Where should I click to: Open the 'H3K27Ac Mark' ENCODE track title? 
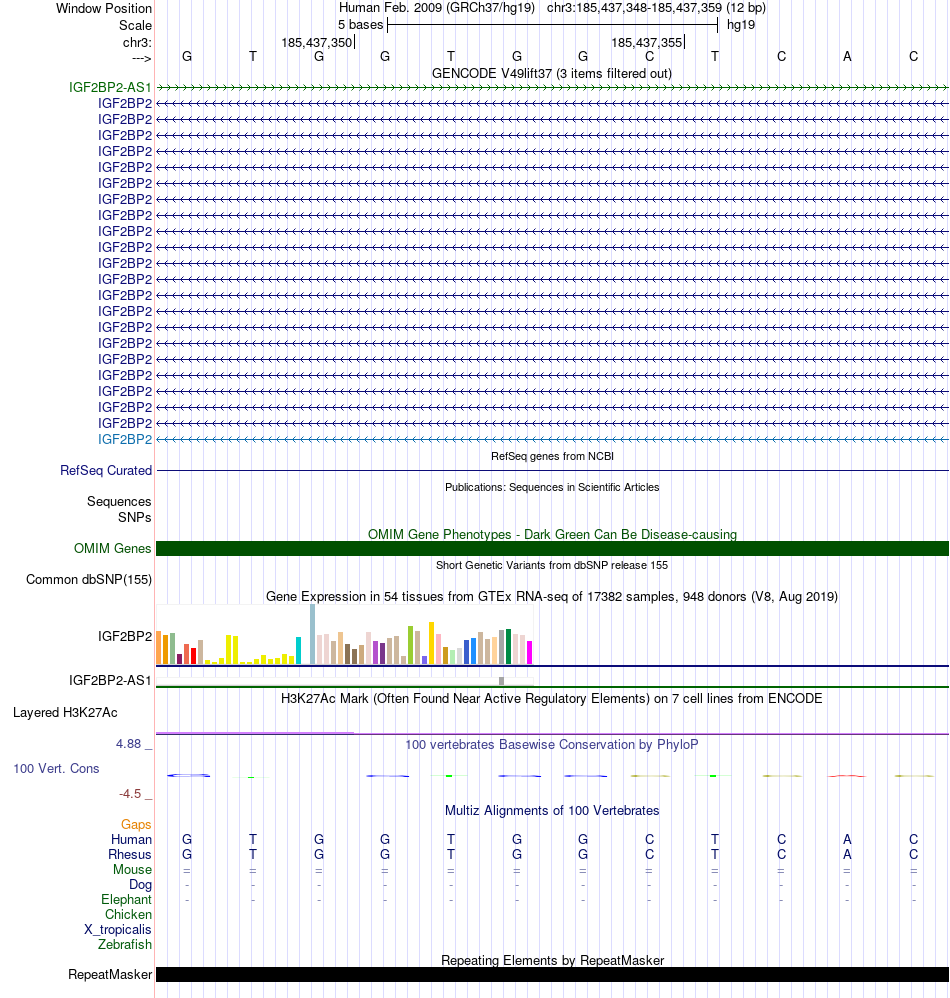551,698
